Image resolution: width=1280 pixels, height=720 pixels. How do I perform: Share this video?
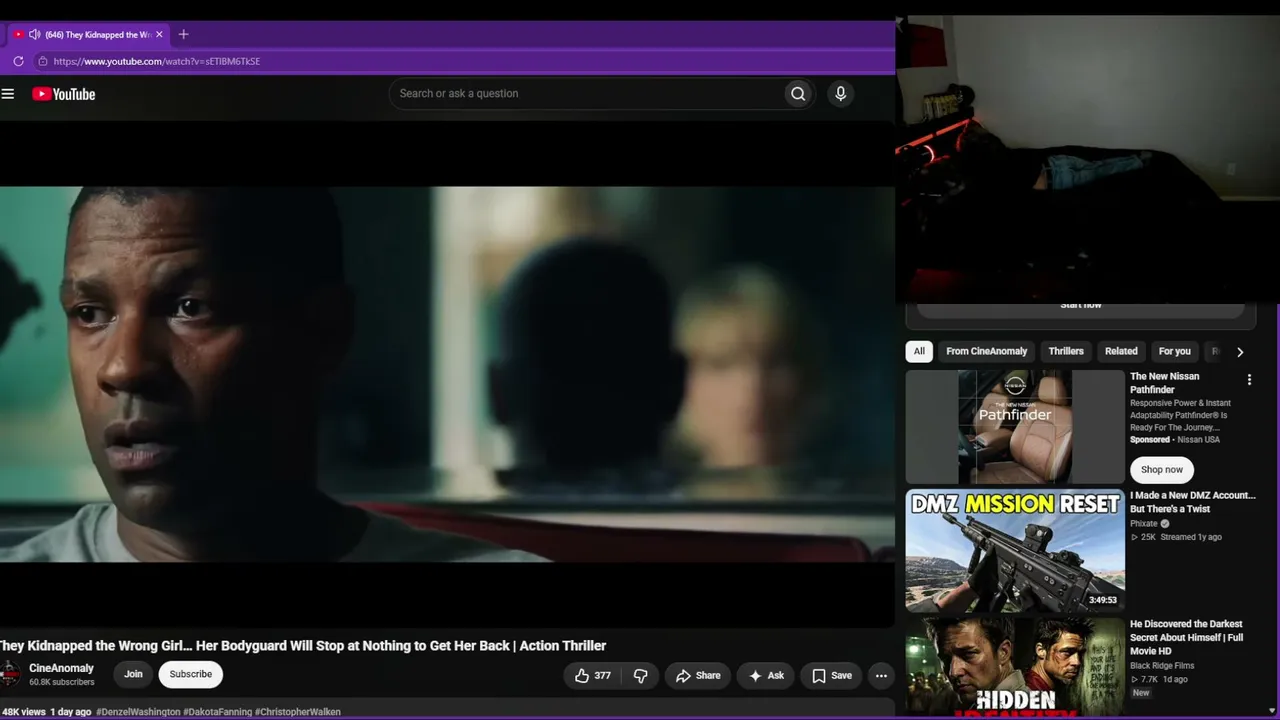click(x=697, y=676)
